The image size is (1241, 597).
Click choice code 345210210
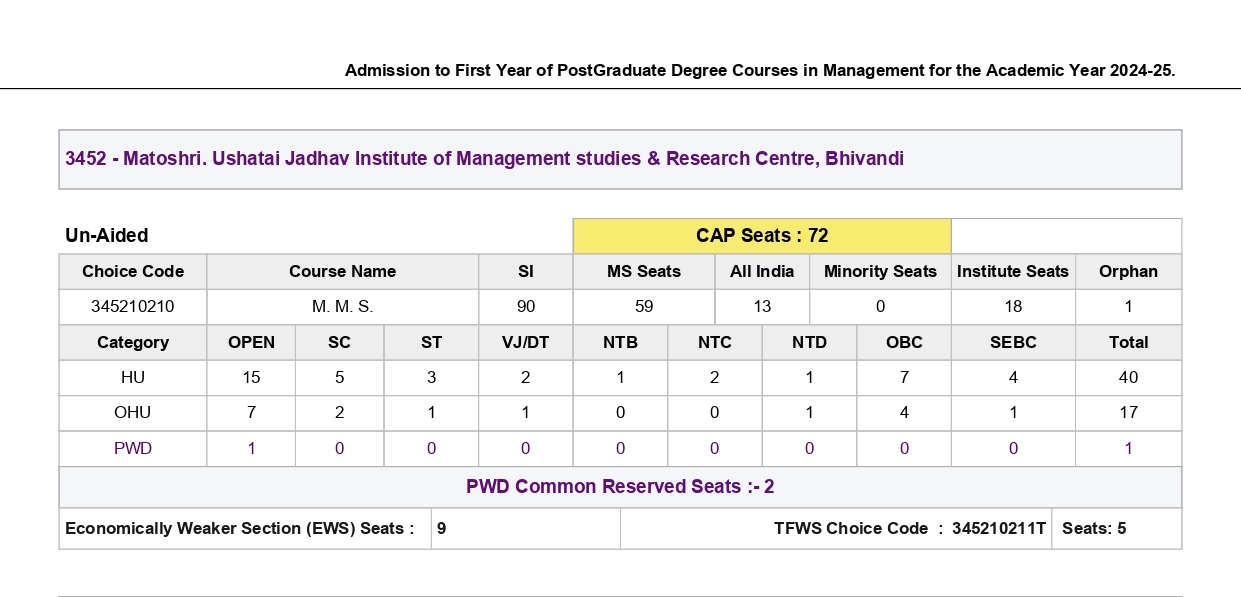pos(133,307)
